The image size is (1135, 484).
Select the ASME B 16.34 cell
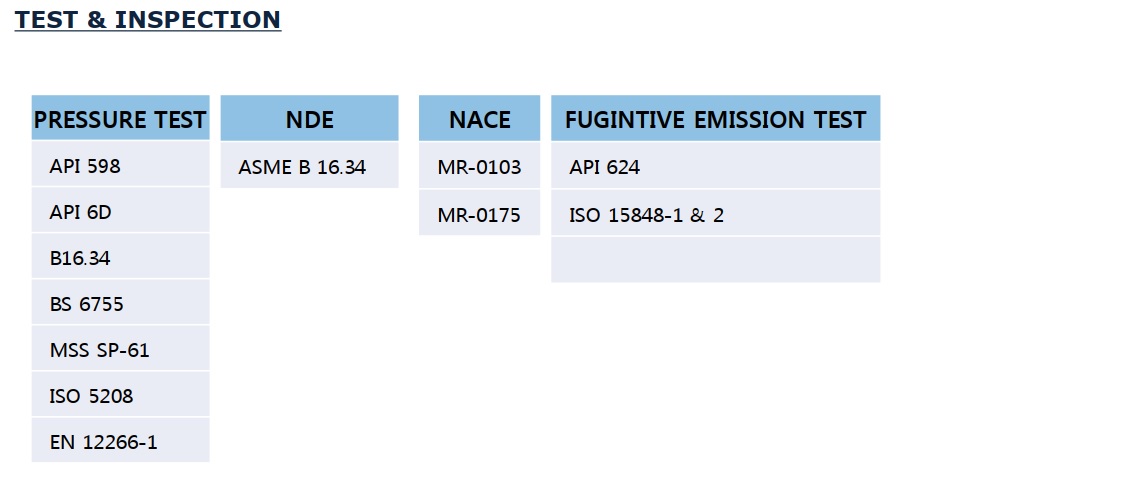point(302,167)
